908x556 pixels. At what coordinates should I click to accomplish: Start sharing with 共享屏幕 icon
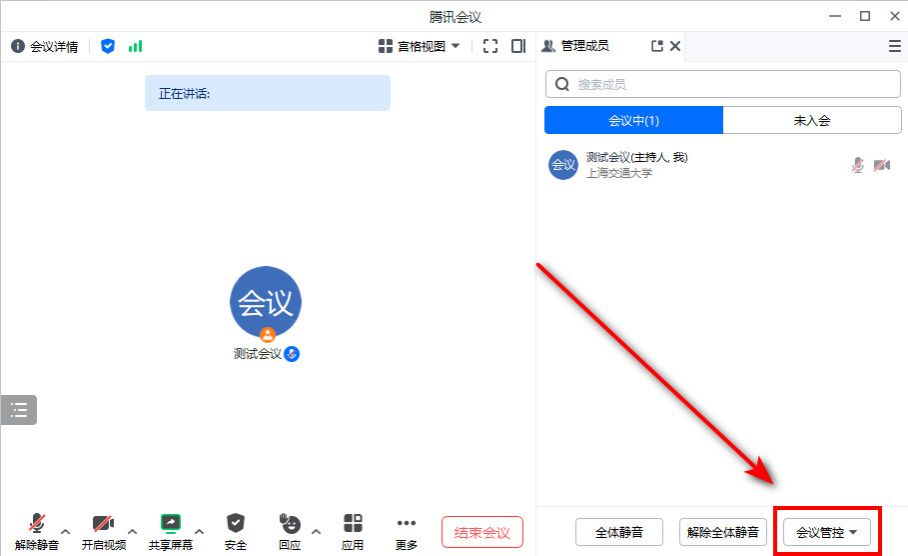click(x=170, y=523)
